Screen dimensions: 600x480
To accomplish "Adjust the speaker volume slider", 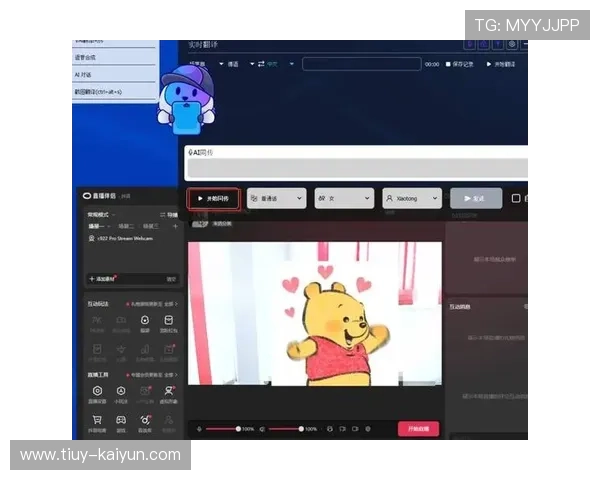I will click(x=286, y=429).
